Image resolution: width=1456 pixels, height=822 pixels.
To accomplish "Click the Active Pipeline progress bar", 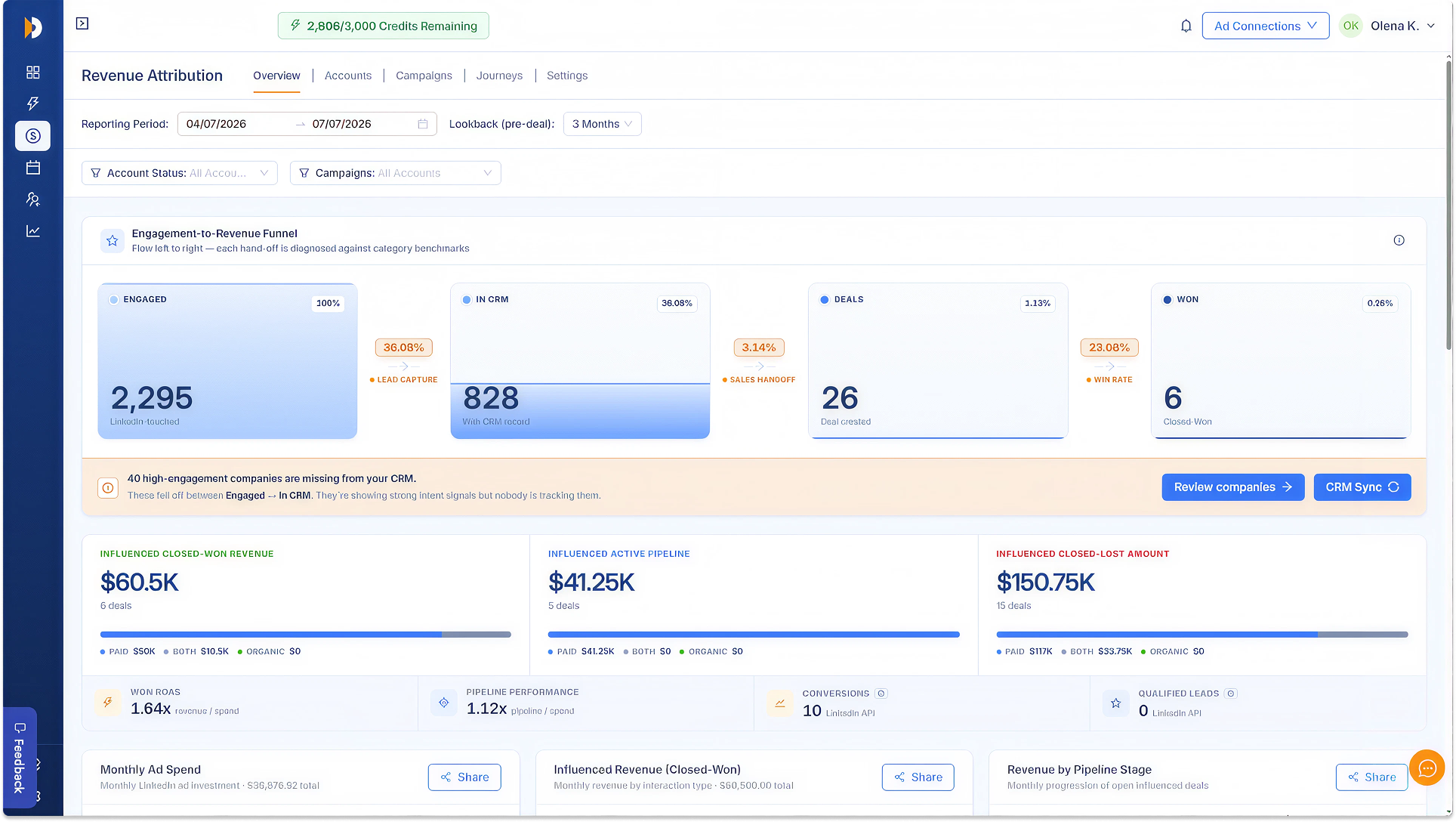I will (754, 635).
